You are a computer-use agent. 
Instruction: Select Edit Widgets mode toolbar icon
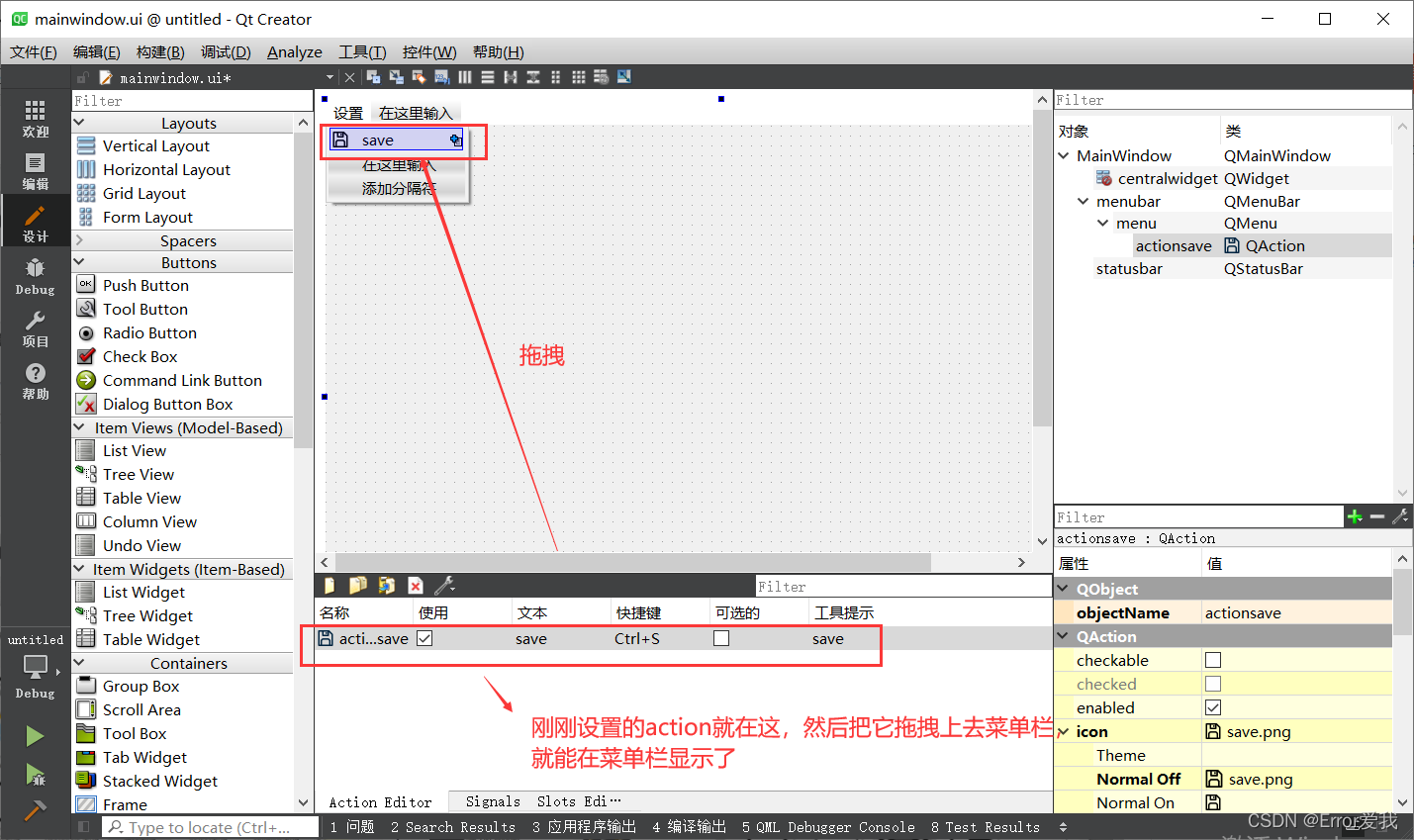pos(373,77)
